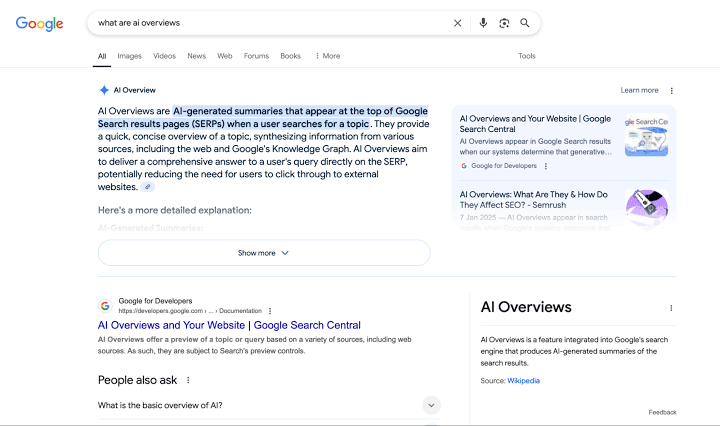Open the Semrush article thumbnail

coord(646,208)
